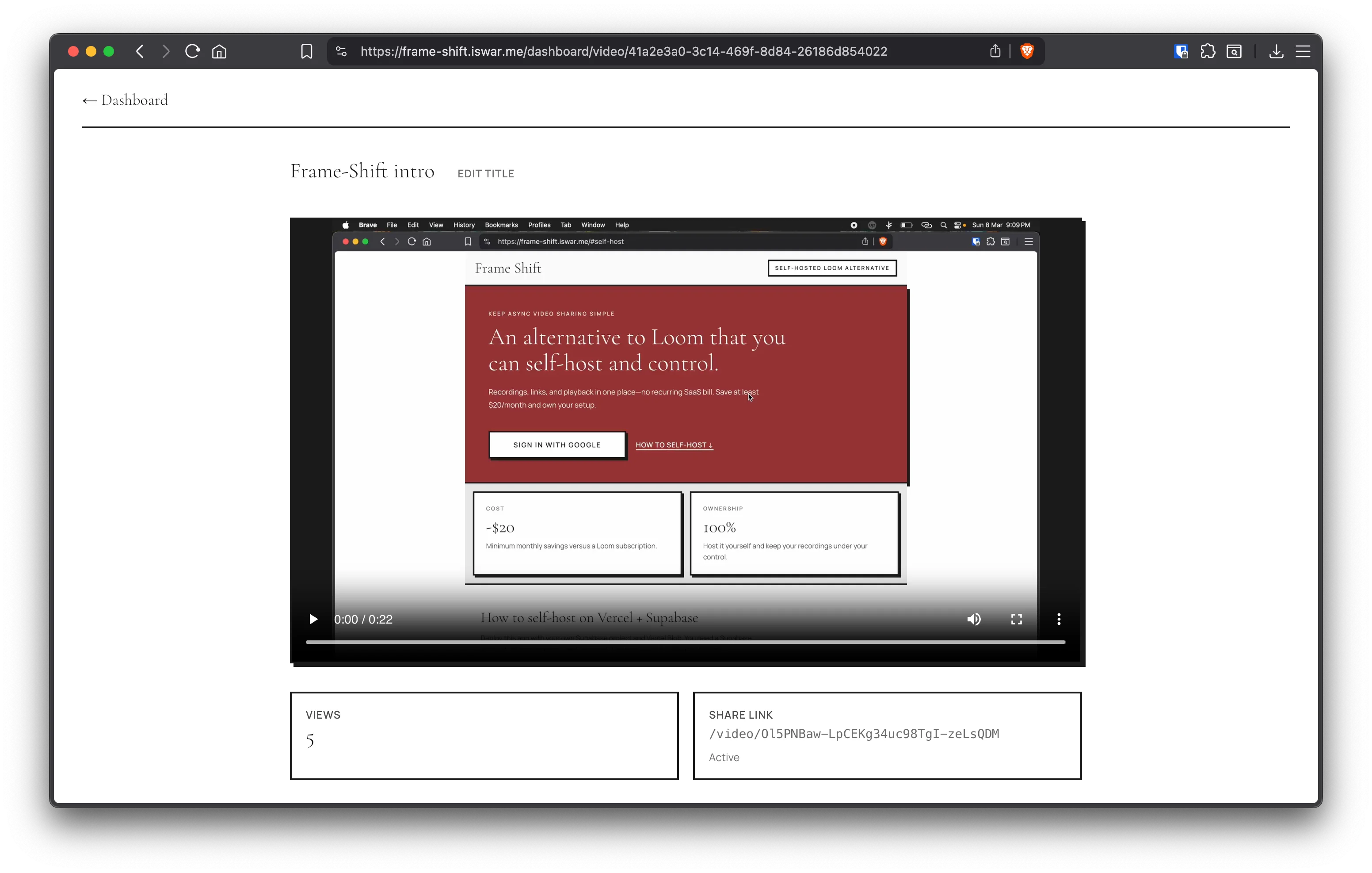Mute the video audio
The width and height of the screenshot is (1372, 873).
pos(974,619)
